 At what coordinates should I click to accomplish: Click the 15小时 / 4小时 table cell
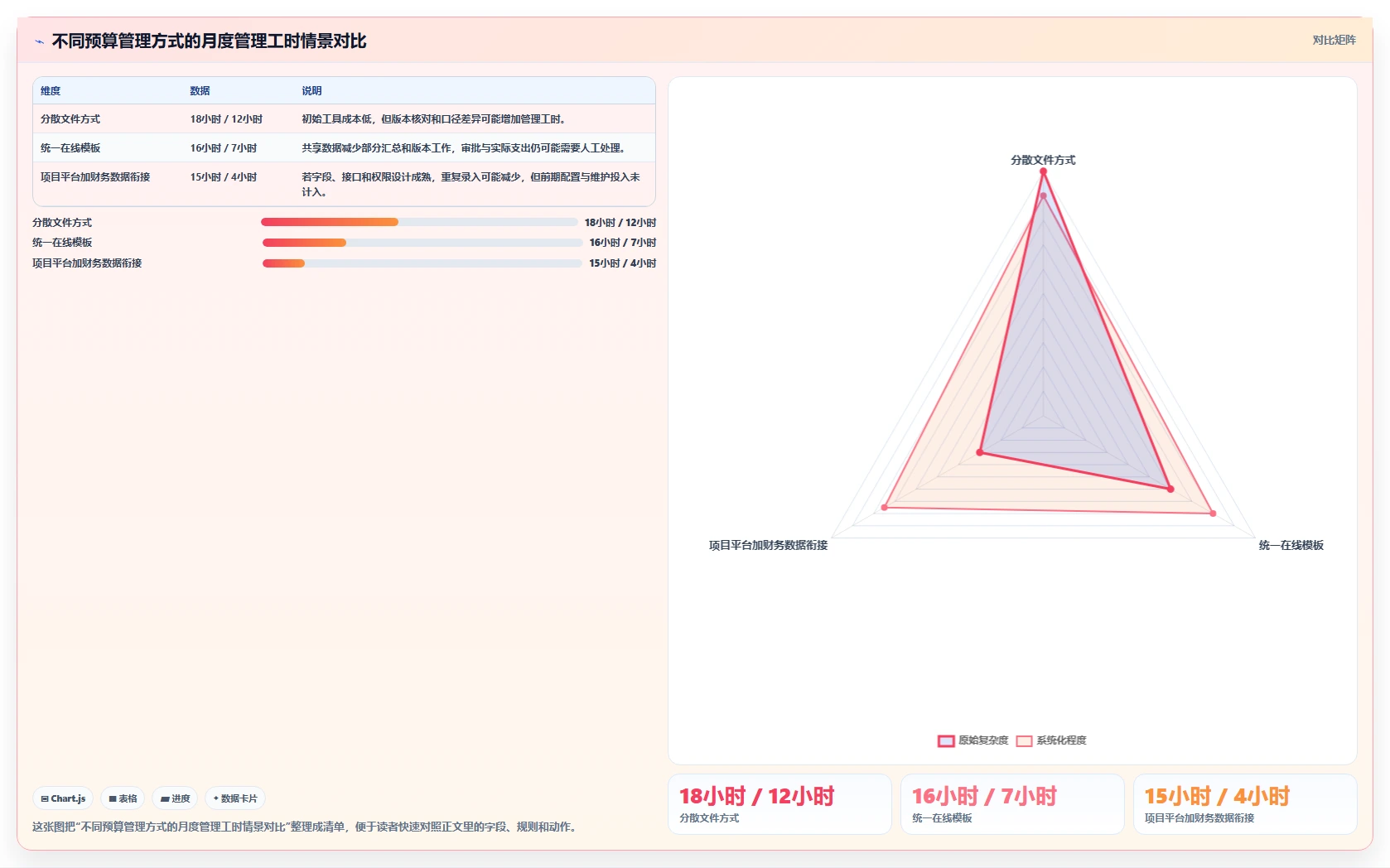tap(224, 177)
